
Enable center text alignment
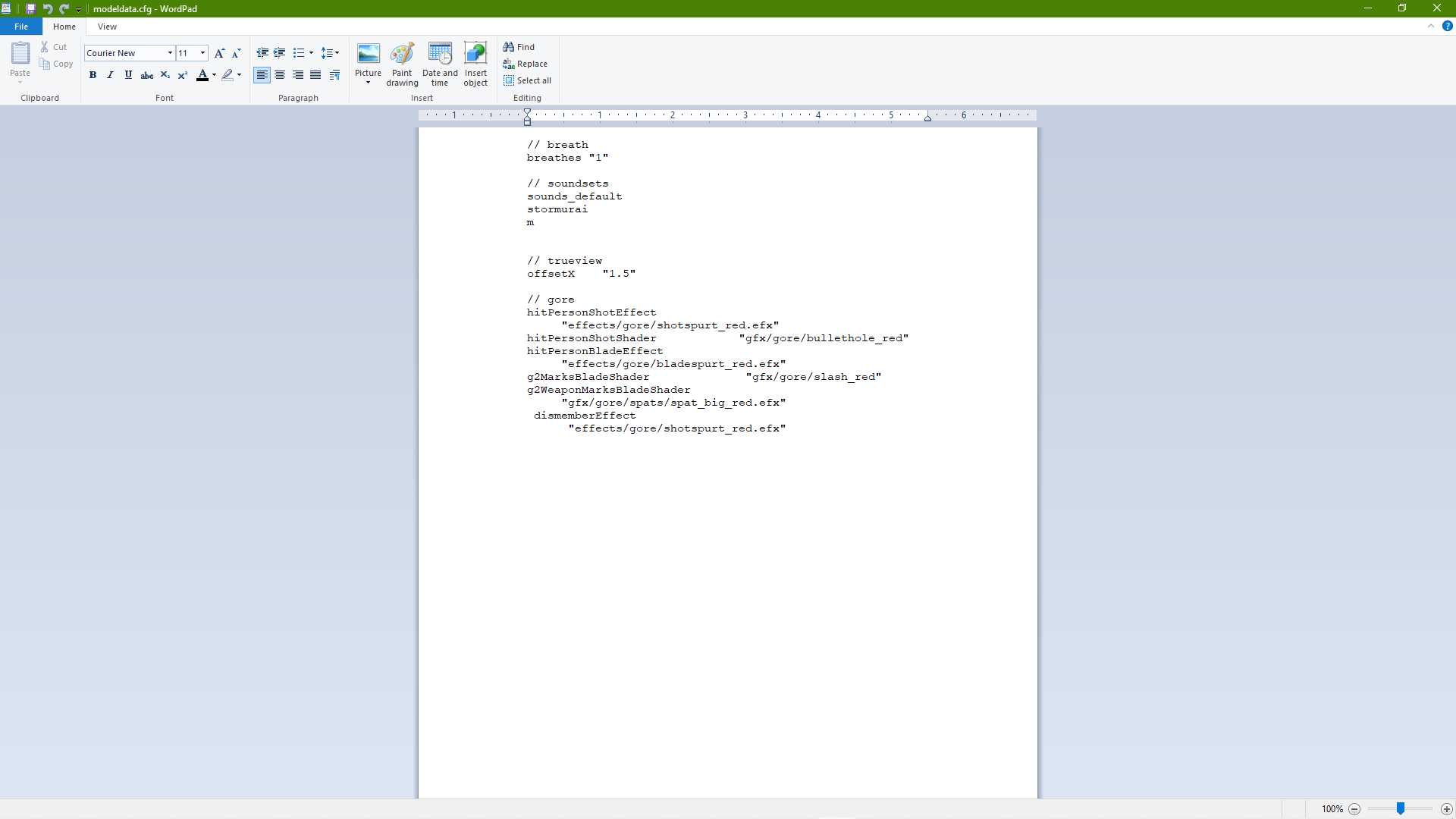[x=280, y=75]
